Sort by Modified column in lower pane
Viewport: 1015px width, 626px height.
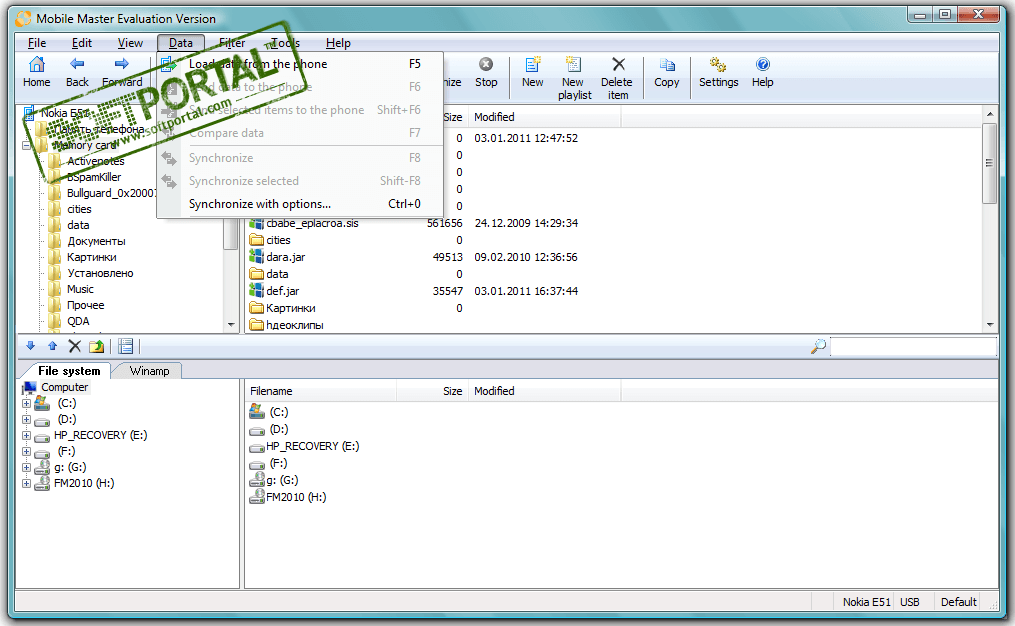544,391
